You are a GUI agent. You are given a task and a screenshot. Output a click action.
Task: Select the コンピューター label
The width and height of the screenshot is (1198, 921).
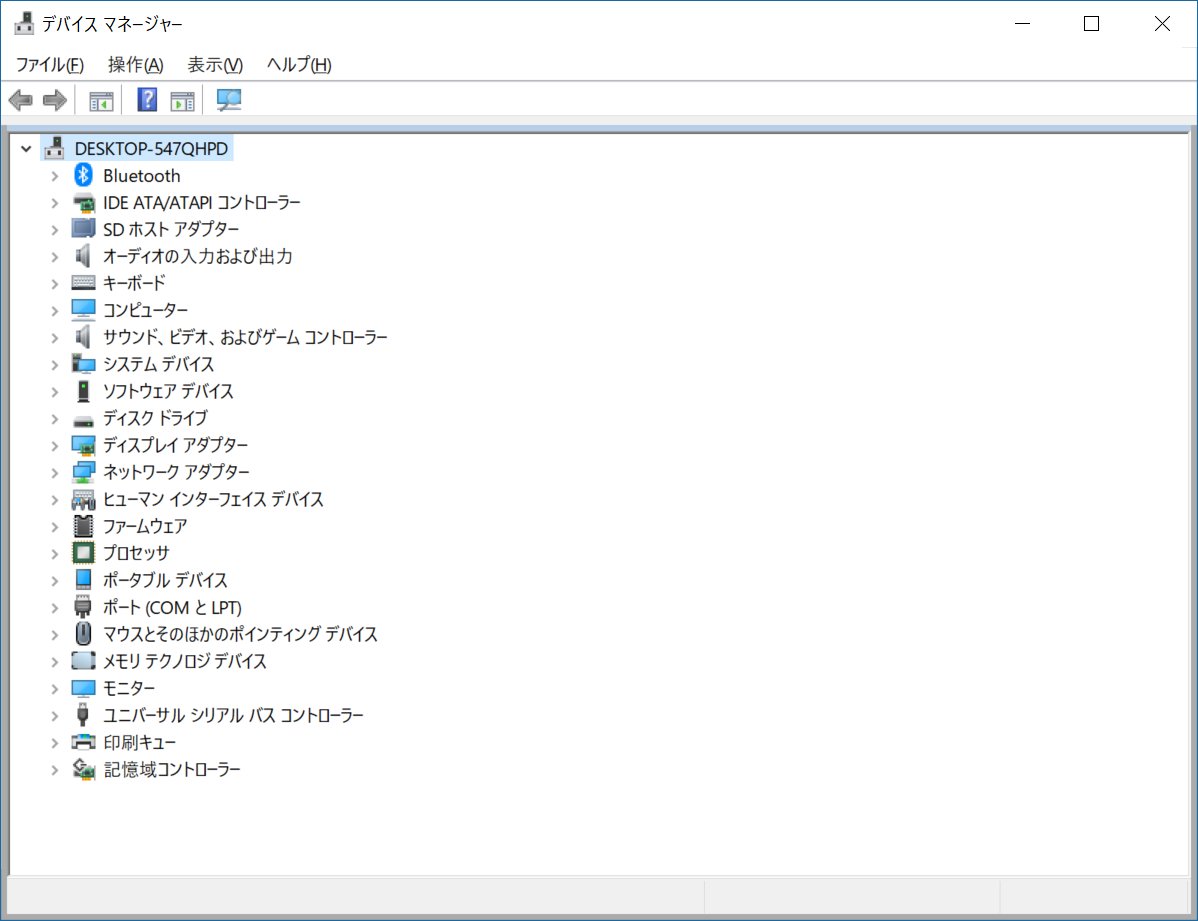point(145,310)
